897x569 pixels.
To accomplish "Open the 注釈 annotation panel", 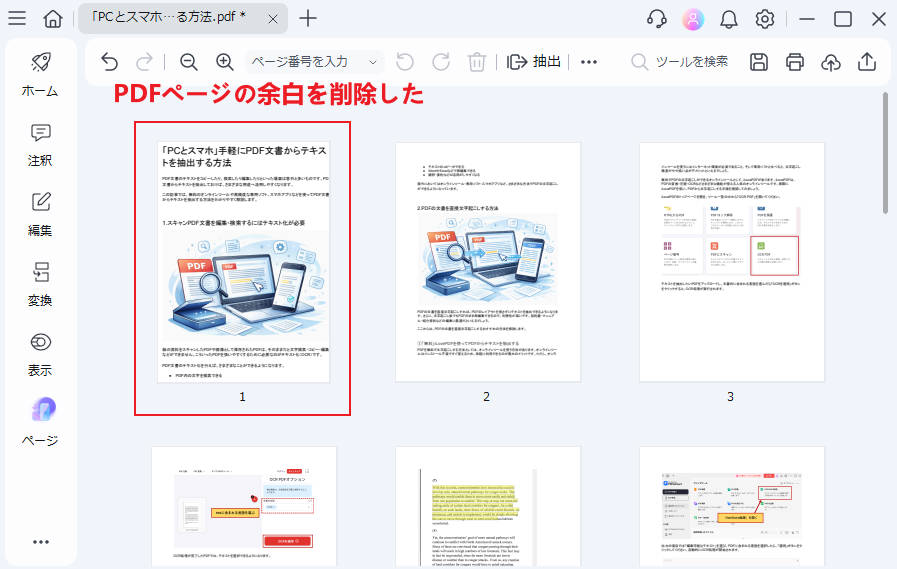I will click(x=41, y=145).
